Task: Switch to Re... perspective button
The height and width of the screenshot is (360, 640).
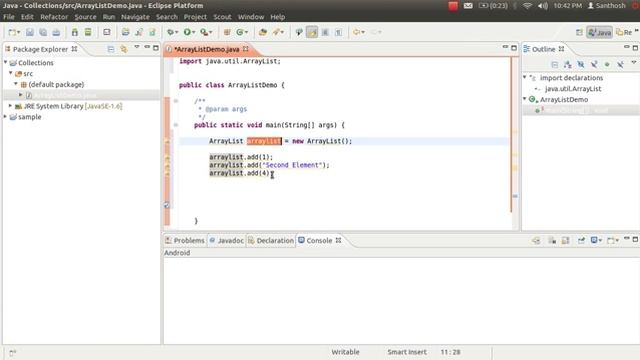Action: tap(624, 32)
